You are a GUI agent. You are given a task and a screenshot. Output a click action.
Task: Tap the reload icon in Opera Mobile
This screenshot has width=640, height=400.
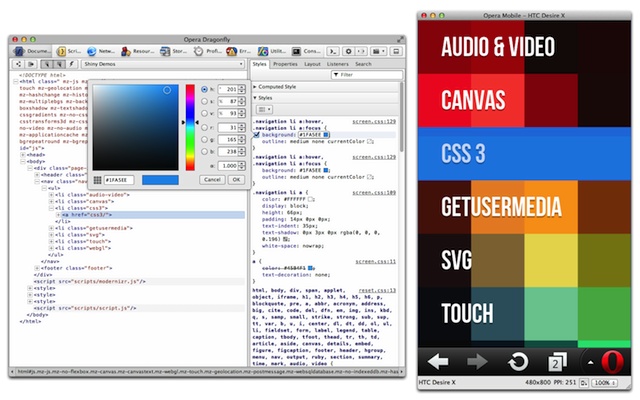point(518,362)
